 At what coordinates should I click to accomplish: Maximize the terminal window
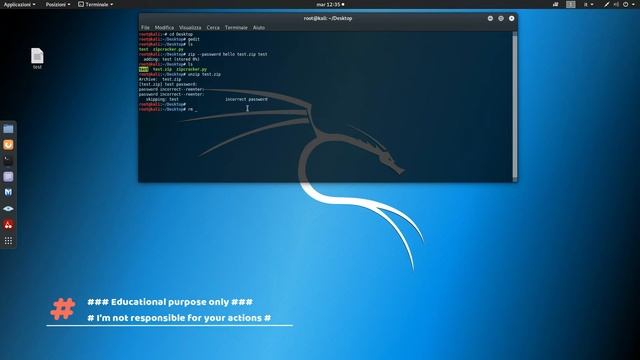(501, 18)
